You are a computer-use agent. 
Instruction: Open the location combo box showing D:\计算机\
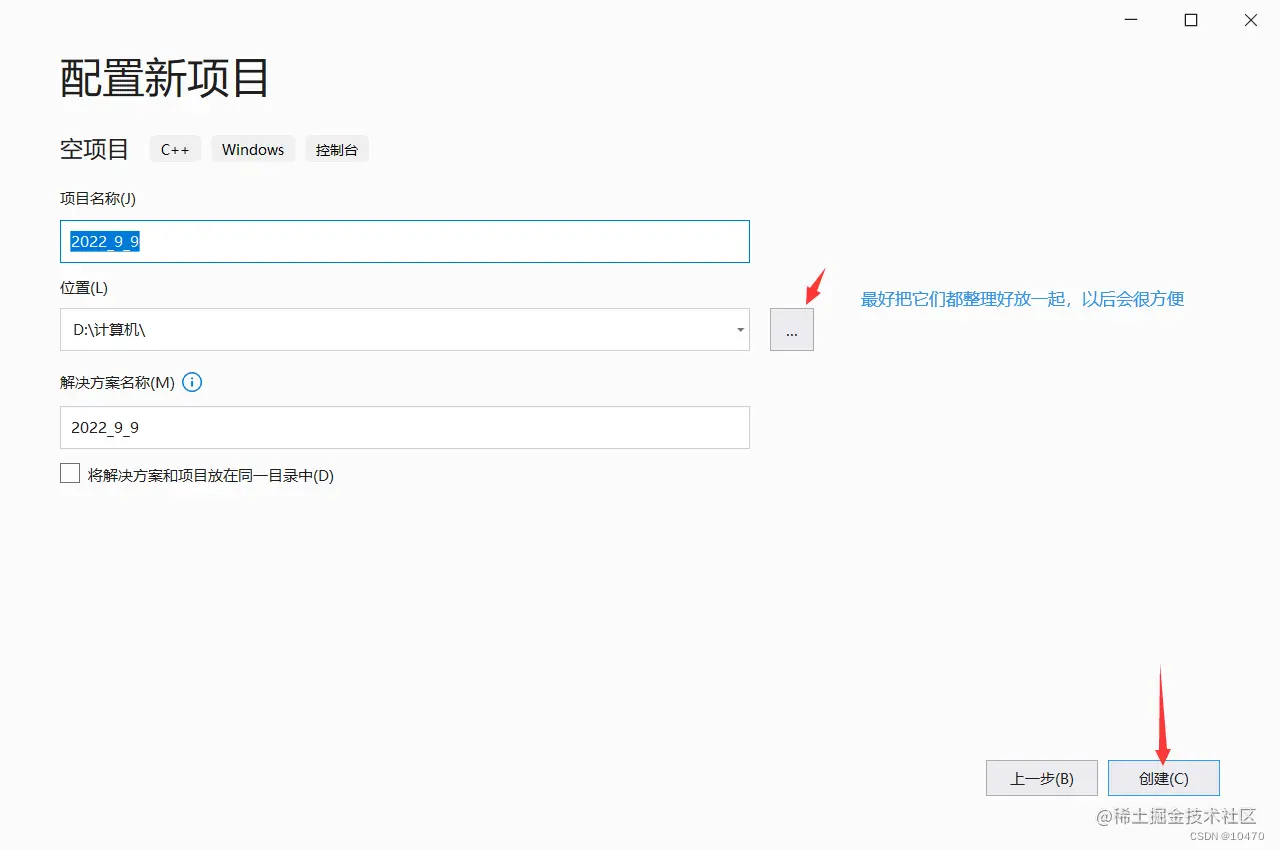[400, 330]
